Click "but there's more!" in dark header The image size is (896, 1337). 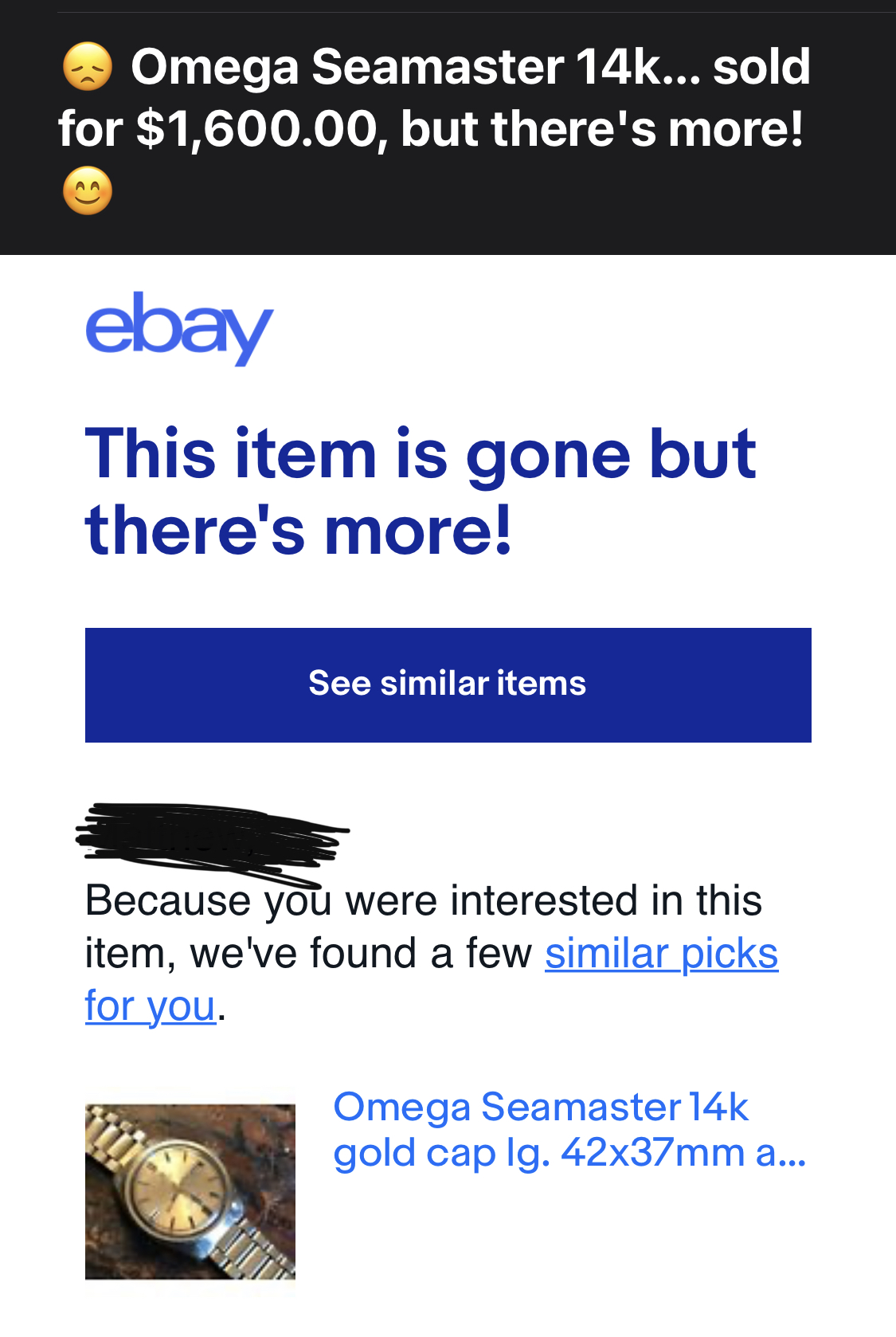(x=602, y=129)
